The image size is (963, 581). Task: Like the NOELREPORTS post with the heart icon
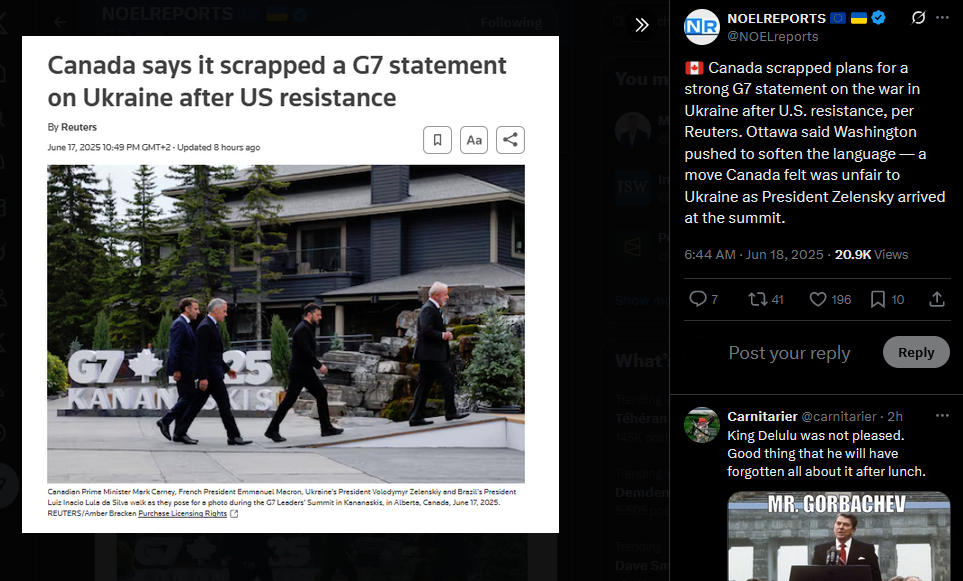pos(830,299)
